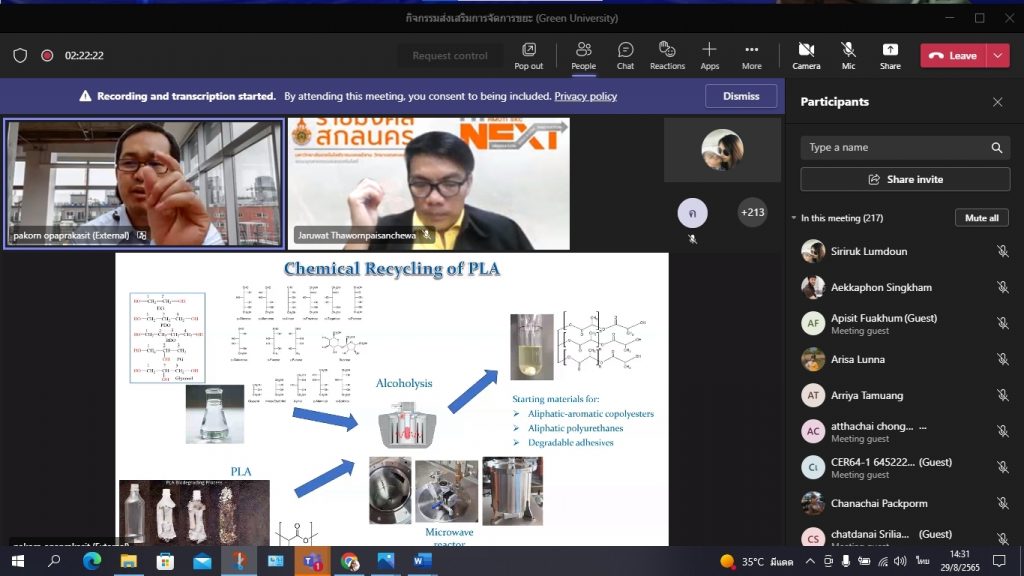Screen dimensions: 1024x576
Task: Type in the 'Type a name' search field
Action: pos(895,147)
